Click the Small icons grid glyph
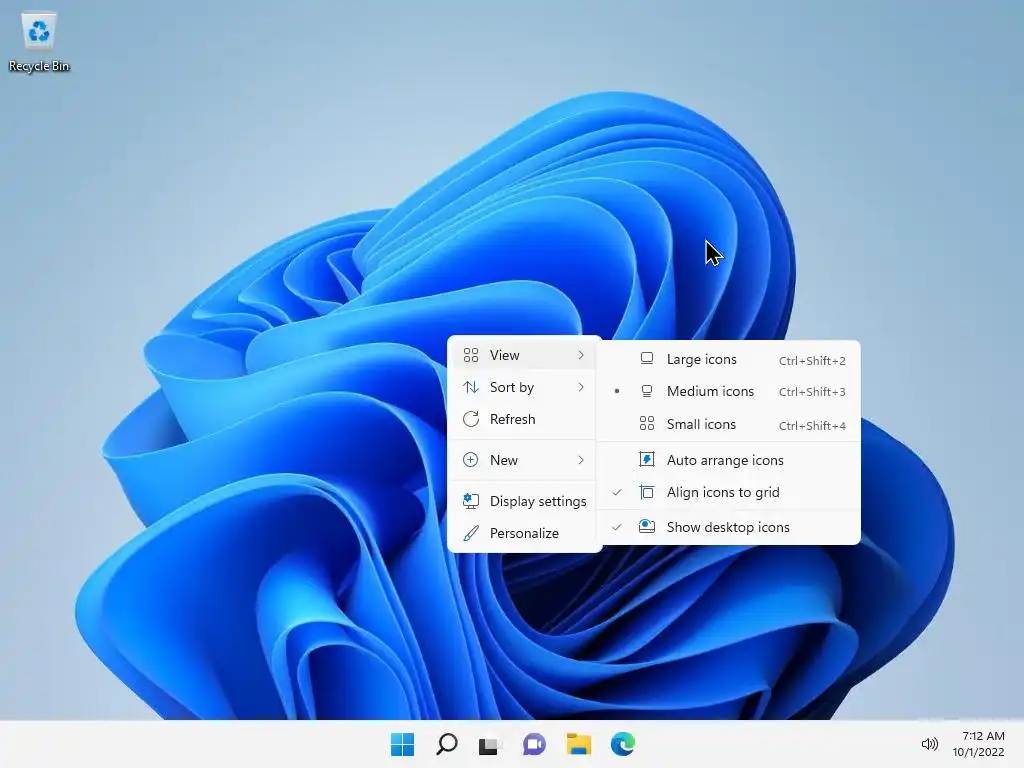1024x768 pixels. (647, 424)
